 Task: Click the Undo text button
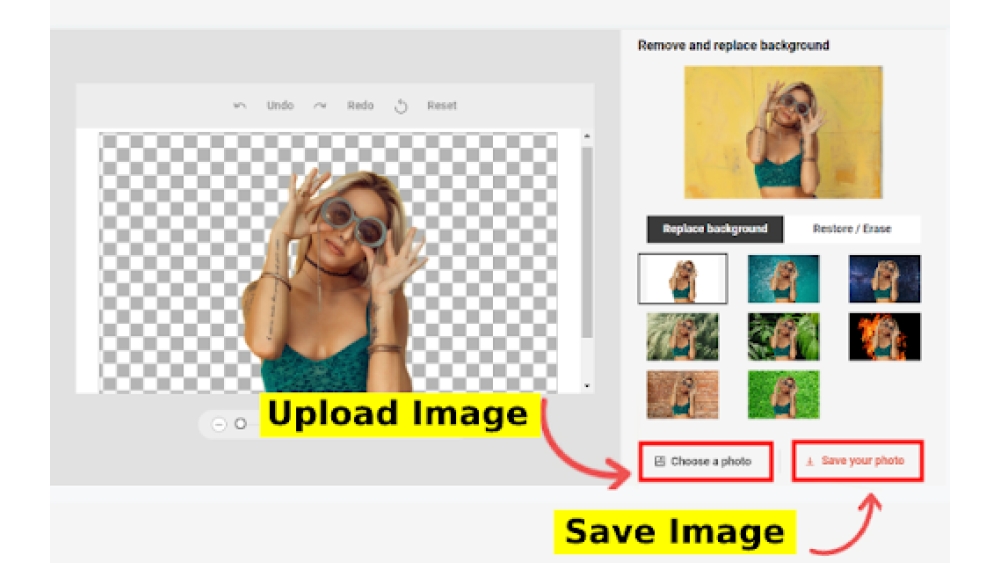(x=280, y=105)
